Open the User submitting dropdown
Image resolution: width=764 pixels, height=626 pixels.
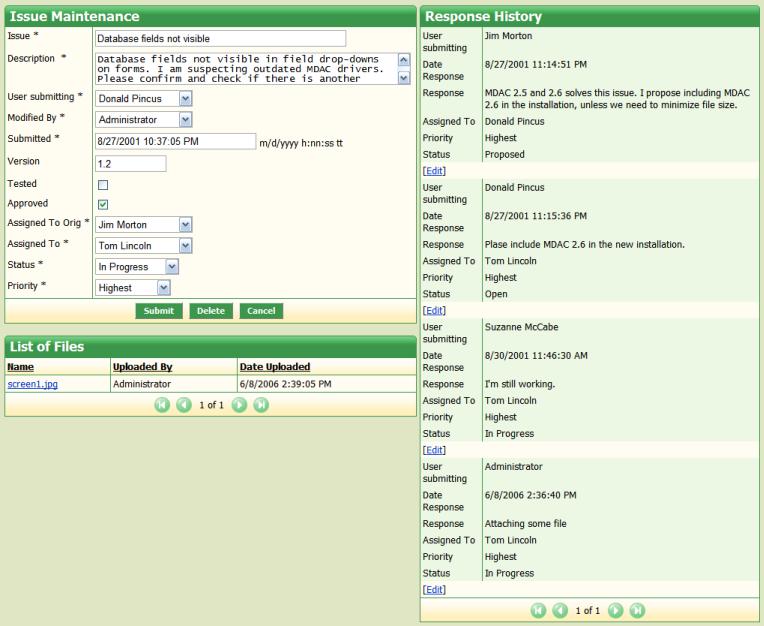(185, 99)
